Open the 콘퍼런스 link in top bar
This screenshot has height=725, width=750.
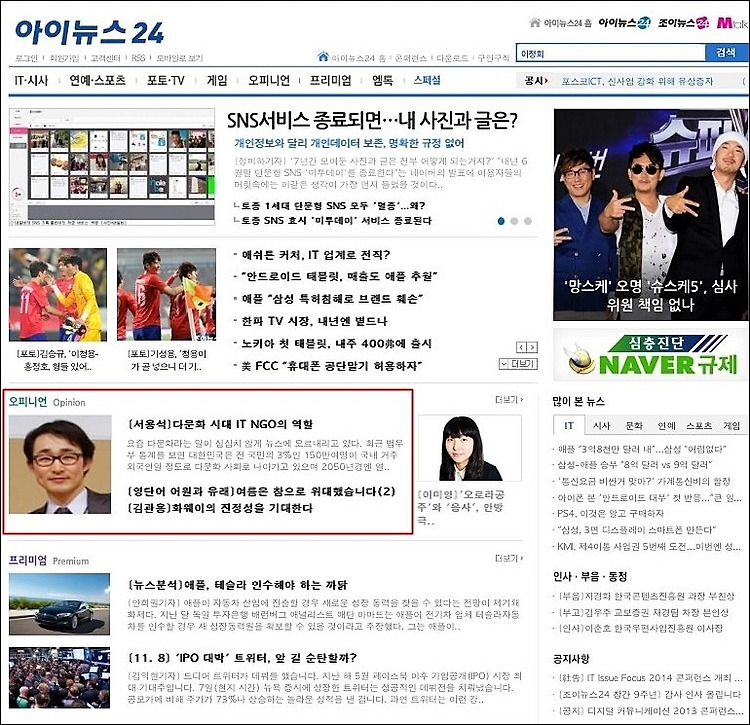[x=411, y=58]
